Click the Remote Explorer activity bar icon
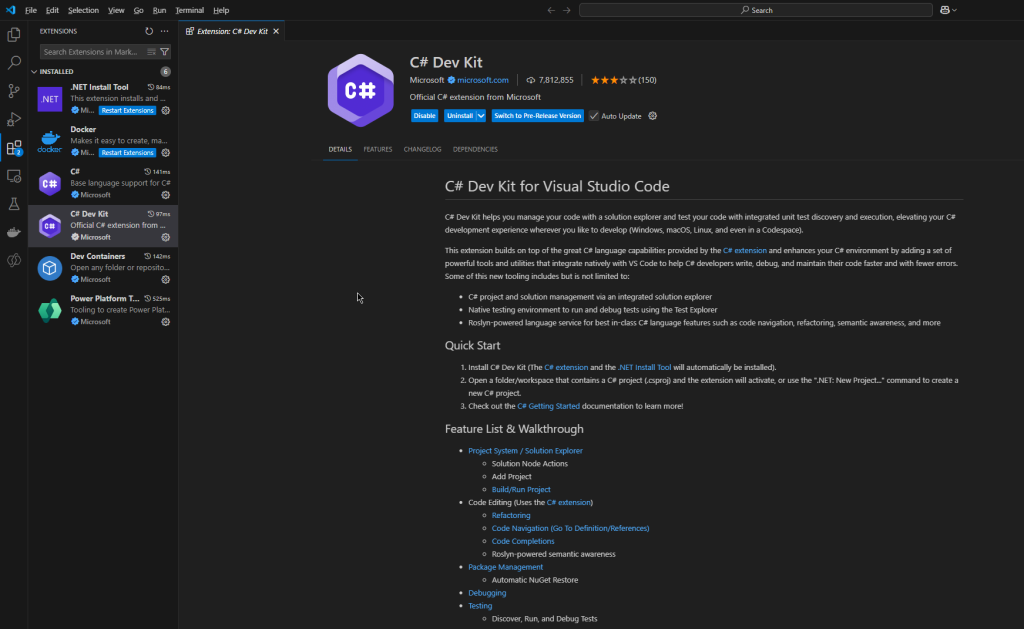The height and width of the screenshot is (629, 1024). tap(14, 176)
